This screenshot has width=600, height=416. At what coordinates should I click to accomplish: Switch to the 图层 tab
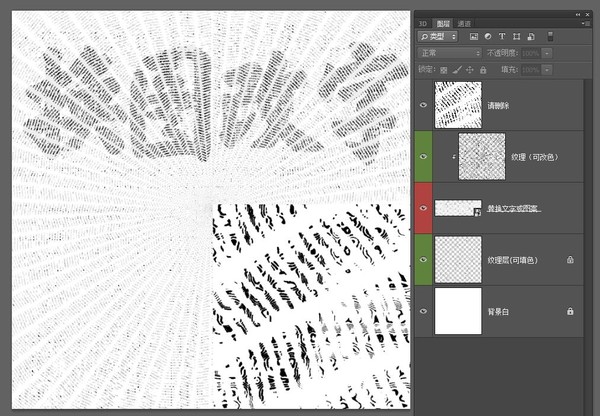tap(443, 24)
